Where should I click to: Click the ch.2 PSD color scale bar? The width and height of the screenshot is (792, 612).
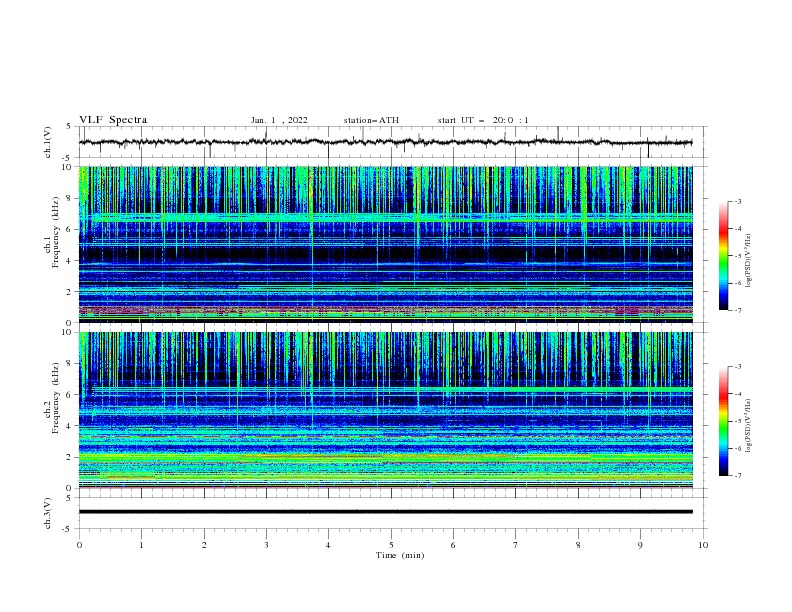(723, 421)
